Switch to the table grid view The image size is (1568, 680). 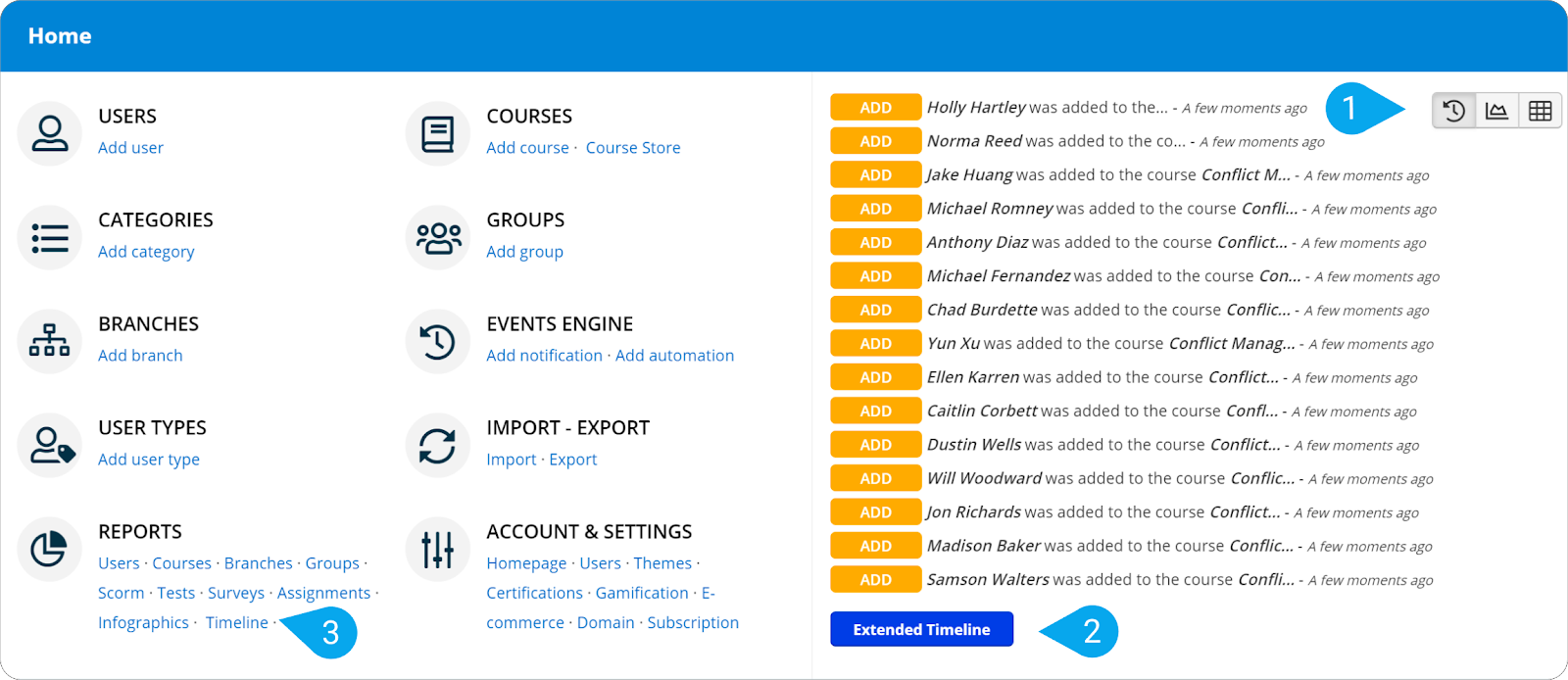tap(1540, 111)
